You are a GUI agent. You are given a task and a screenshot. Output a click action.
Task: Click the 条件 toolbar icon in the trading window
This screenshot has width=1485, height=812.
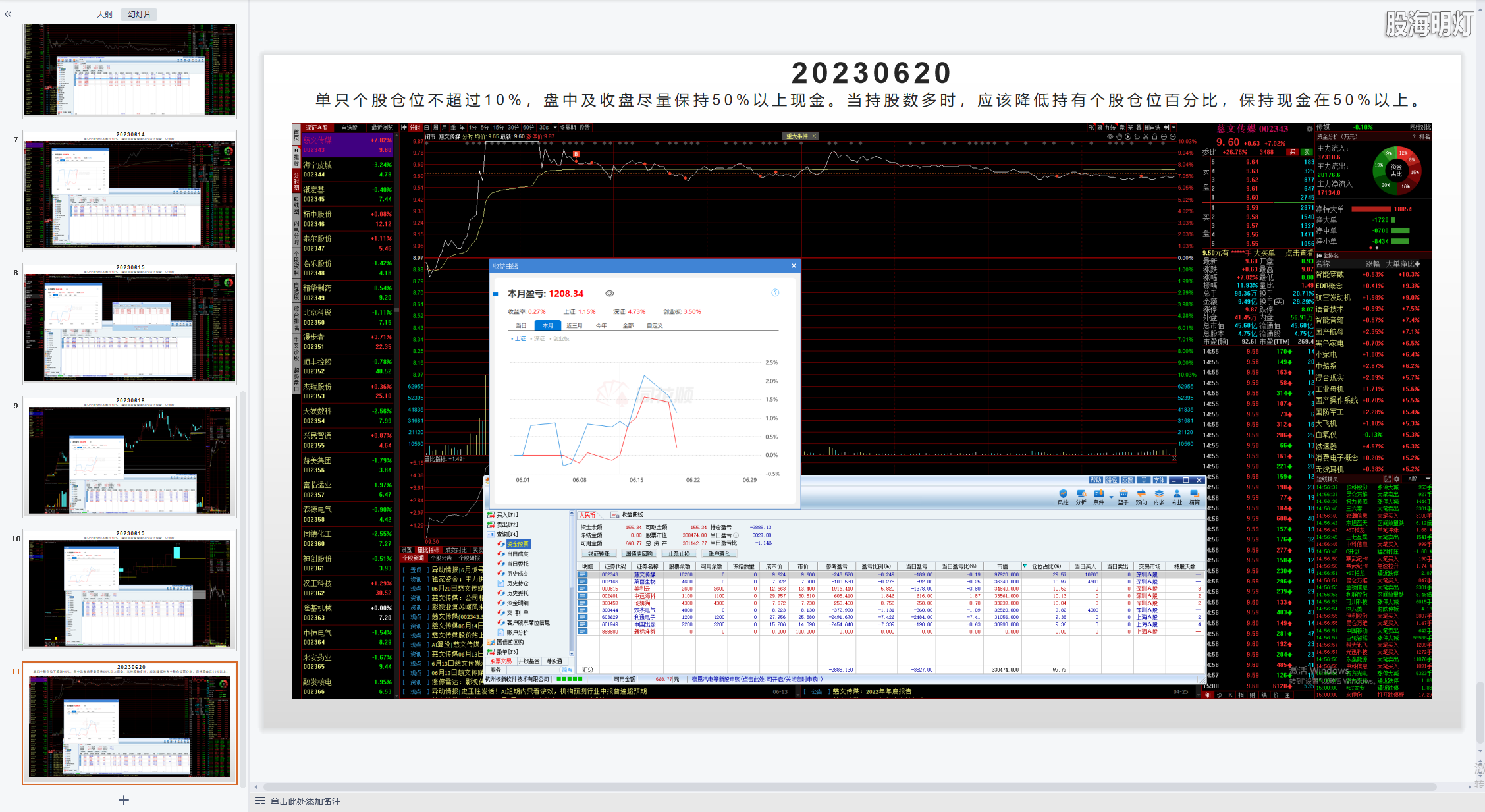pyautogui.click(x=1098, y=497)
